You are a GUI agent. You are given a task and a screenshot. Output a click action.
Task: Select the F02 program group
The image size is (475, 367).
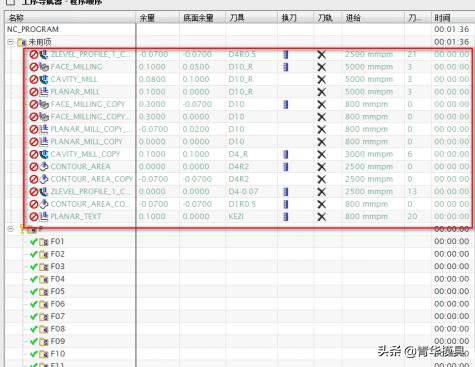point(57,254)
